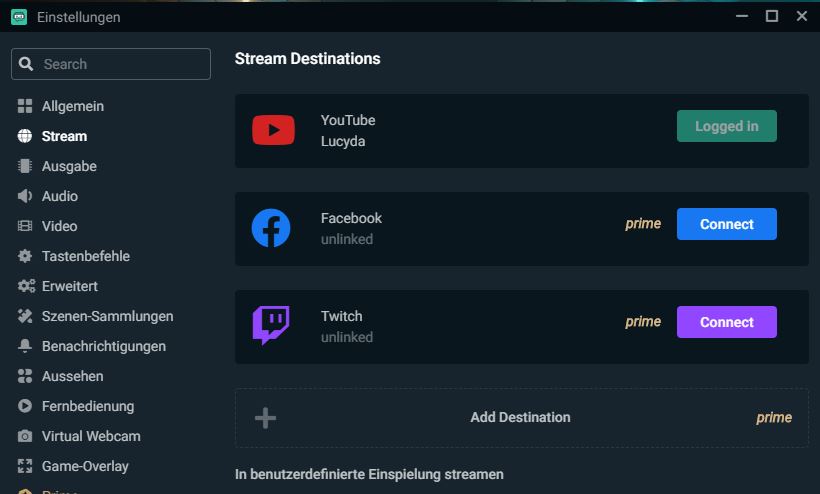This screenshot has height=494, width=820.
Task: Go to the Erweitert settings section
Action: (69, 286)
